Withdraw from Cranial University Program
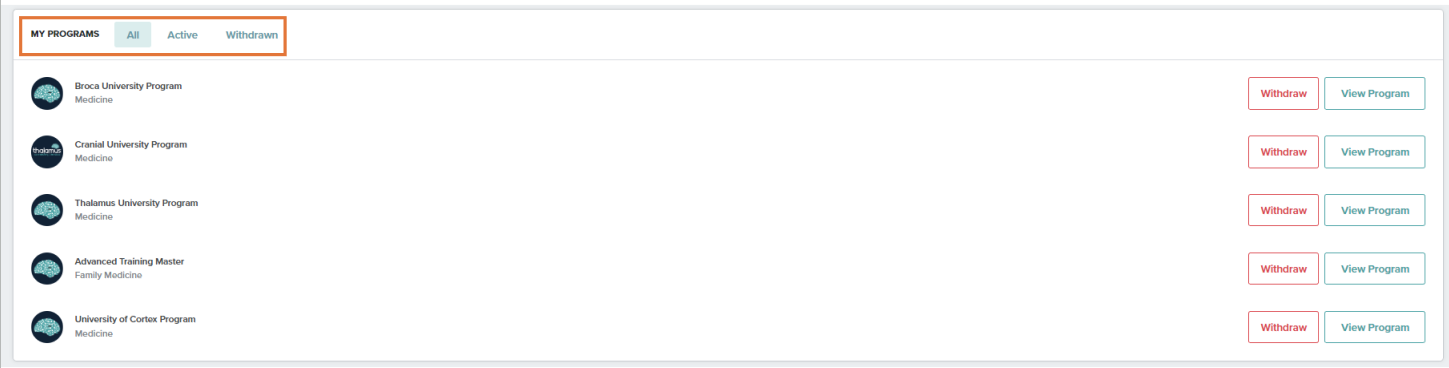 point(1283,152)
